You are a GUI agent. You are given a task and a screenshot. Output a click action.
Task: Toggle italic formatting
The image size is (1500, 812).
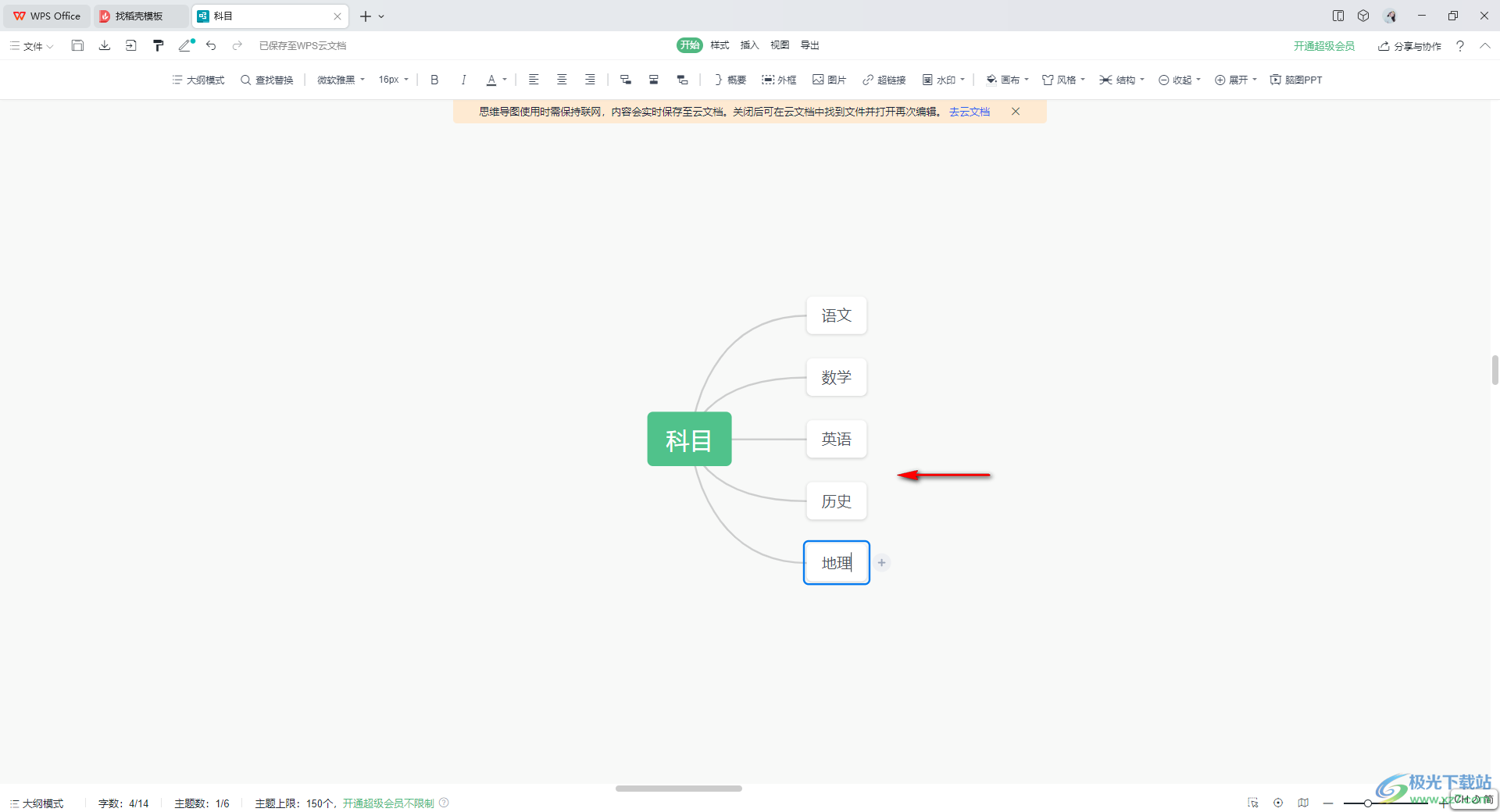pyautogui.click(x=463, y=80)
